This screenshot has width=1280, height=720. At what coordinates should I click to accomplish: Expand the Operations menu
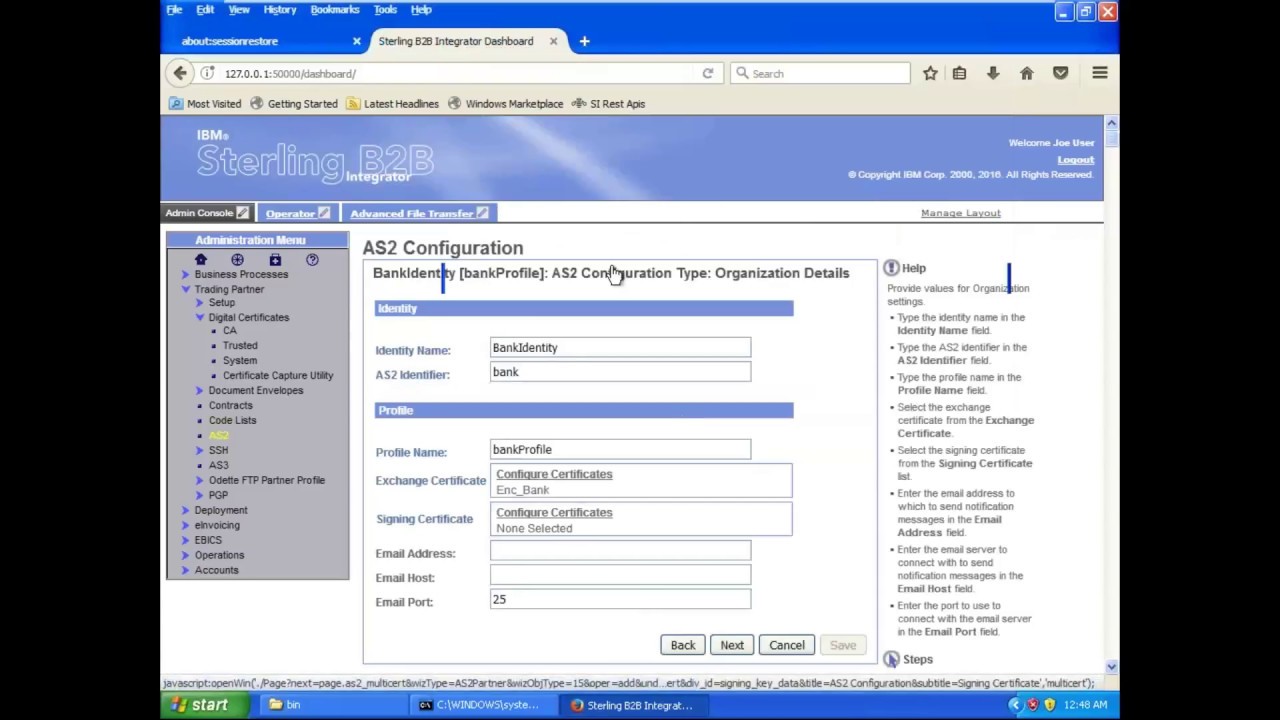click(185, 555)
